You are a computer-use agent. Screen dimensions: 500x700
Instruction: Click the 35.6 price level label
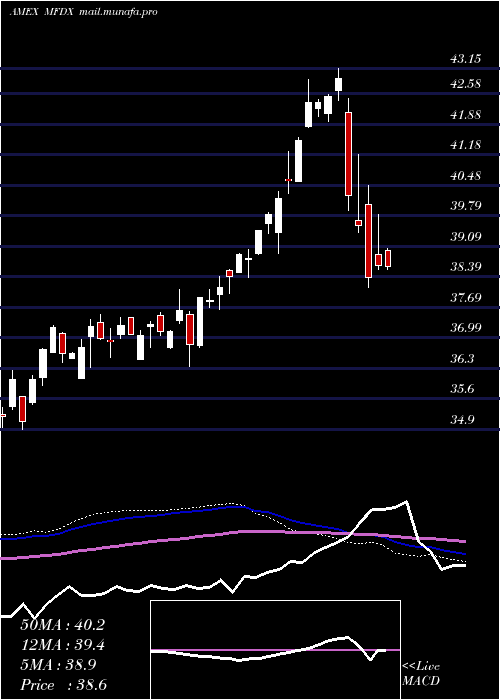click(x=461, y=389)
